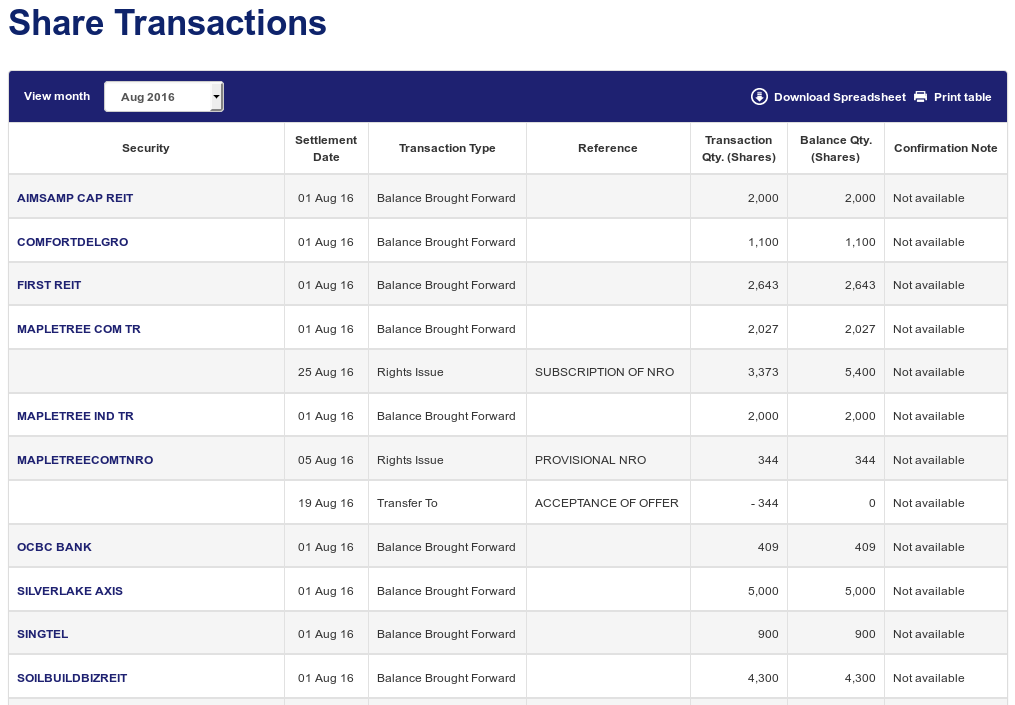1015x705 pixels.
Task: Click the Transaction Type column header
Action: [x=447, y=148]
